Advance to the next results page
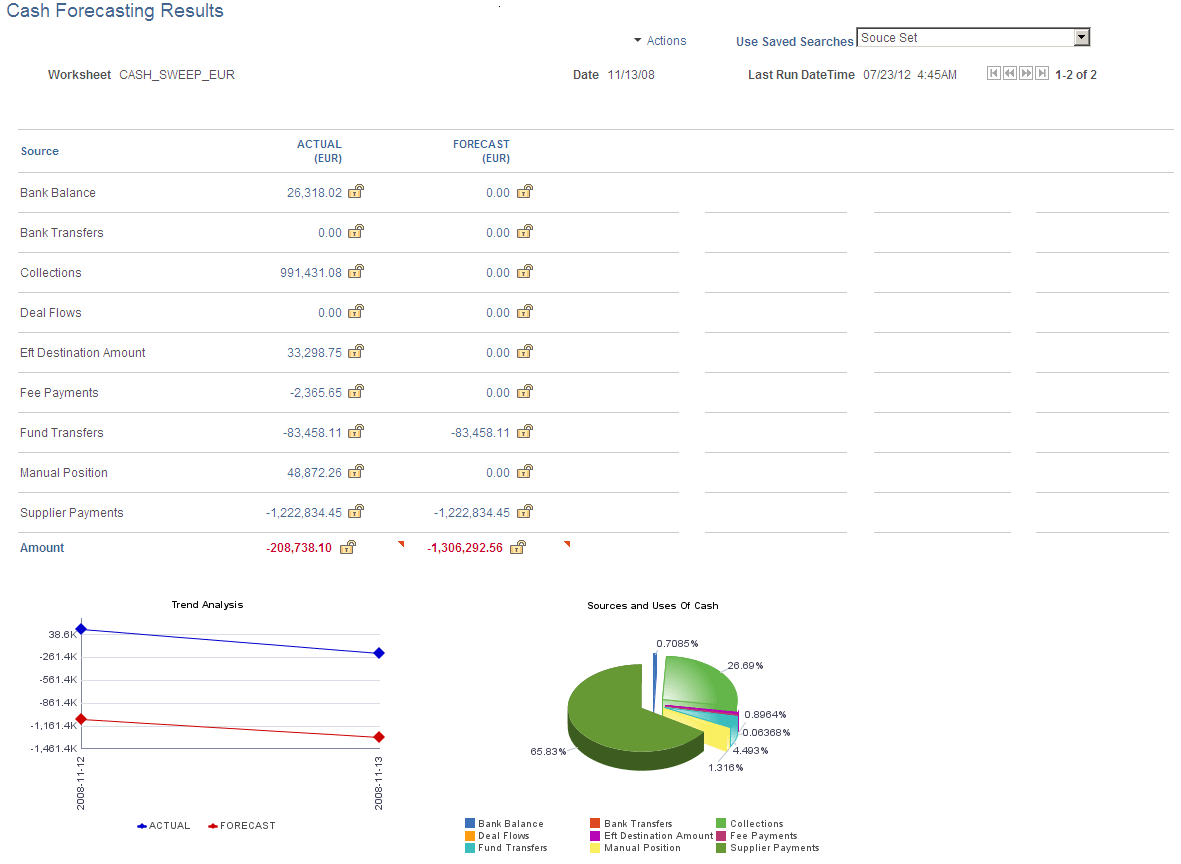Image resolution: width=1181 pixels, height=864 pixels. pos(1025,72)
